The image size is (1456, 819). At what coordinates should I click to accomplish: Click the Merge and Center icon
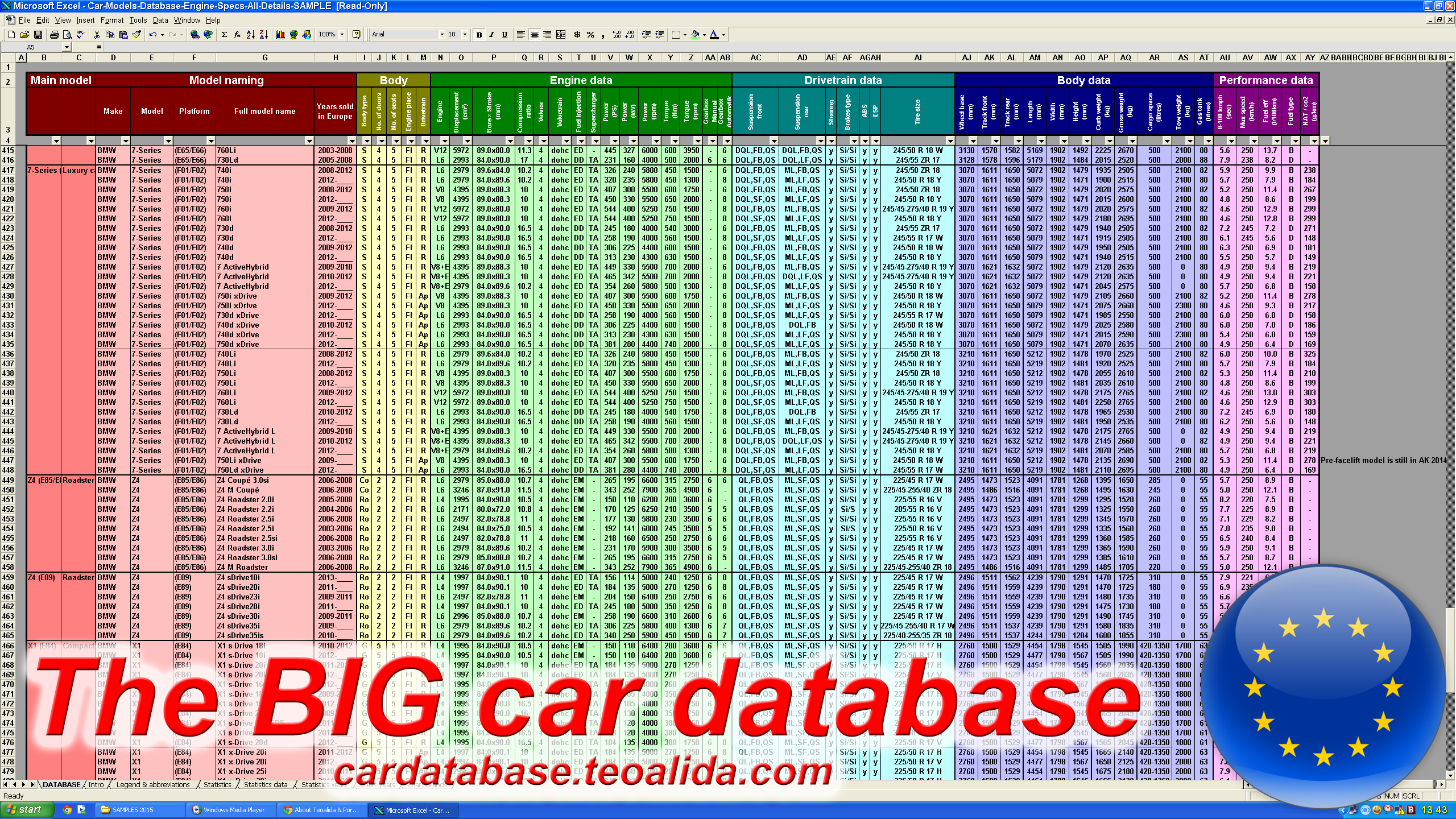click(560, 35)
